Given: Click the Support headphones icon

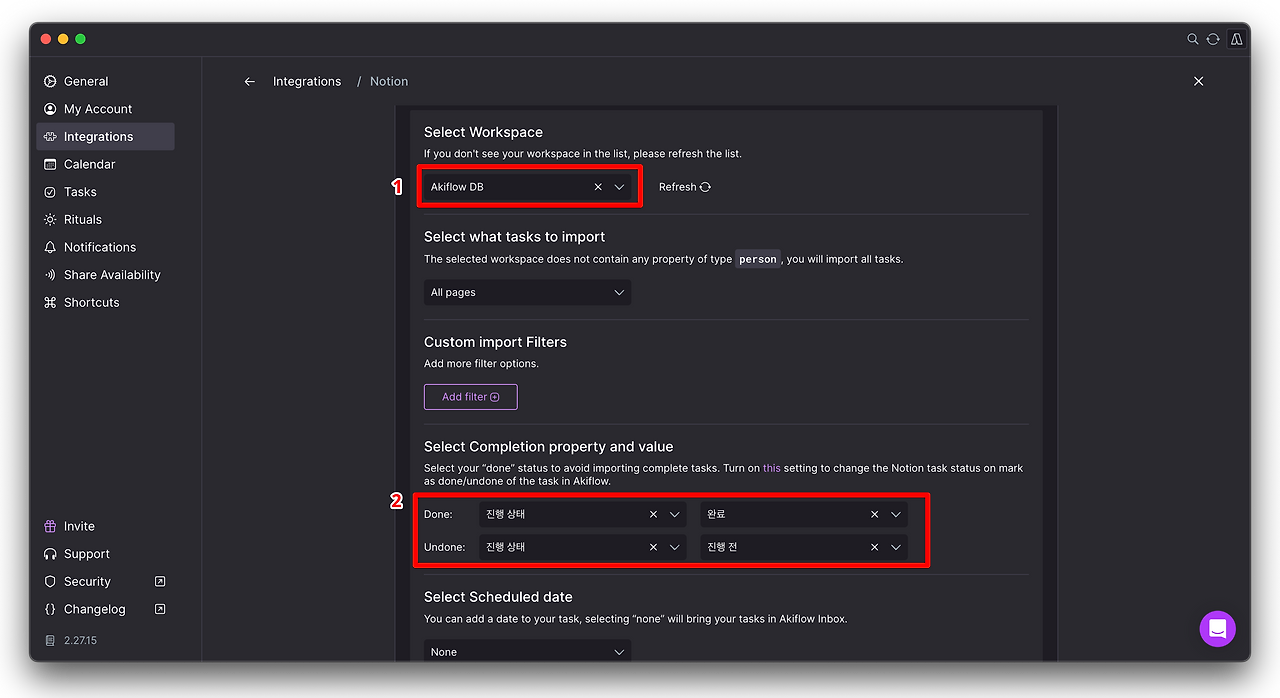Looking at the screenshot, I should tap(50, 554).
